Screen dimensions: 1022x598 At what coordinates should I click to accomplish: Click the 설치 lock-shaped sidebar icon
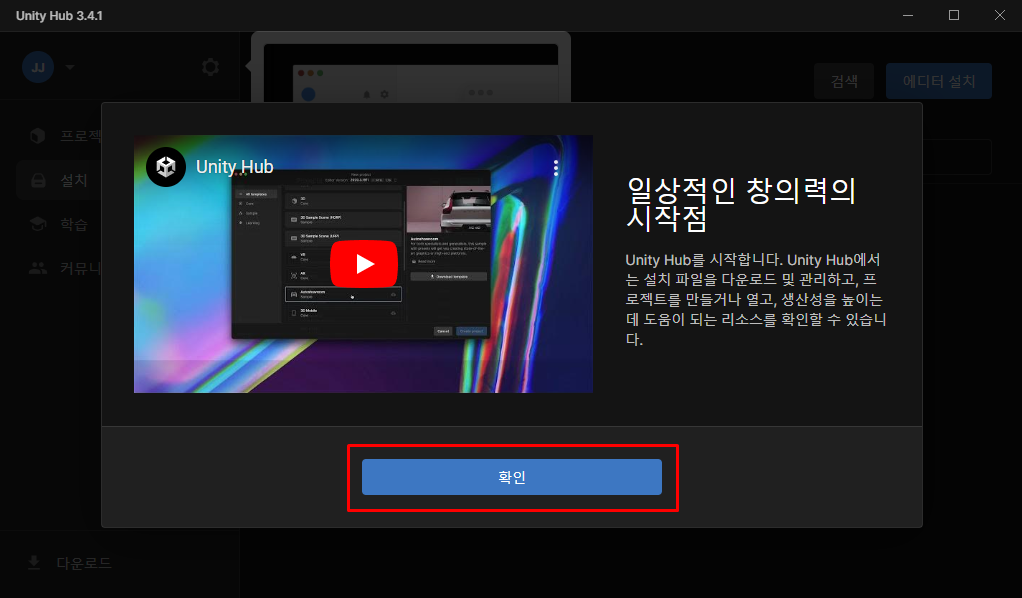(38, 180)
